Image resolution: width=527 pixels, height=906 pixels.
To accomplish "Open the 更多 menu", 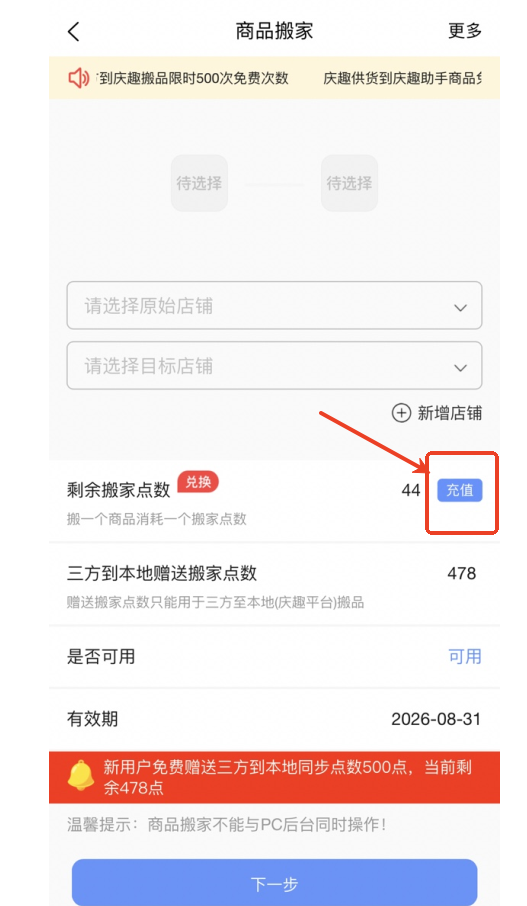I will pyautogui.click(x=465, y=31).
